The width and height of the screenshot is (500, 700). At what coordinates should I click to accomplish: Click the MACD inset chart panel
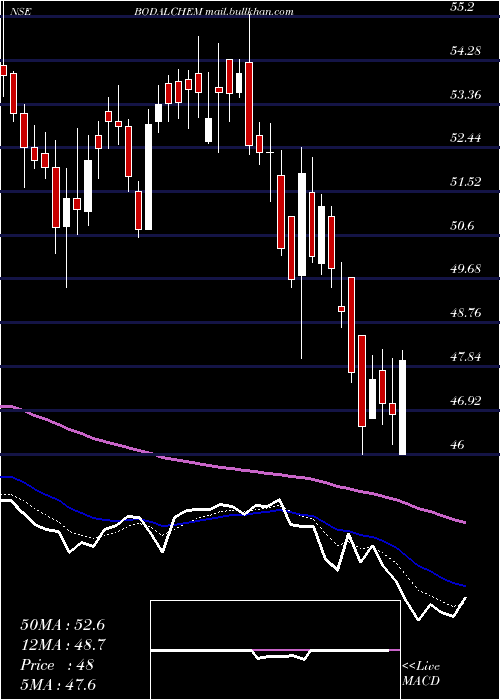[275, 650]
